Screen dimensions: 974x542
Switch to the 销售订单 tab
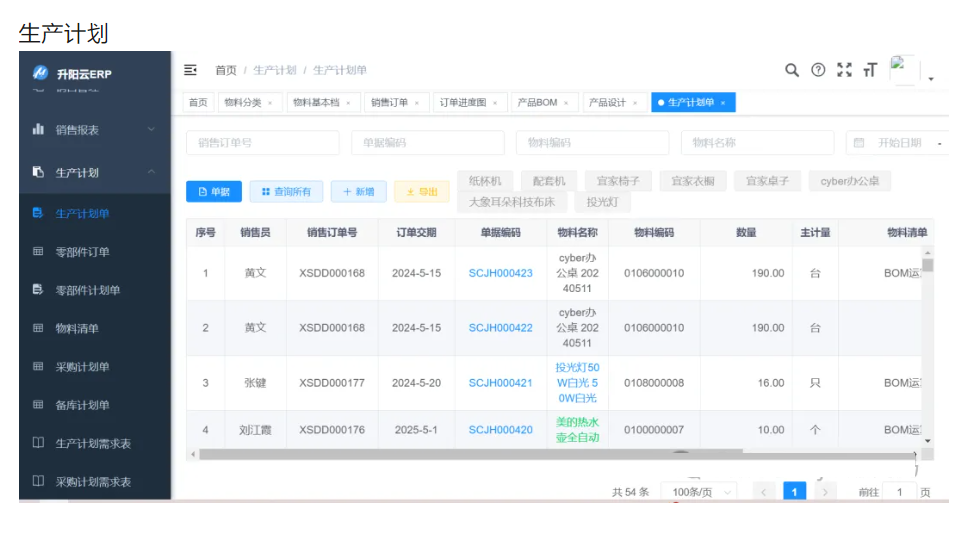(389, 103)
